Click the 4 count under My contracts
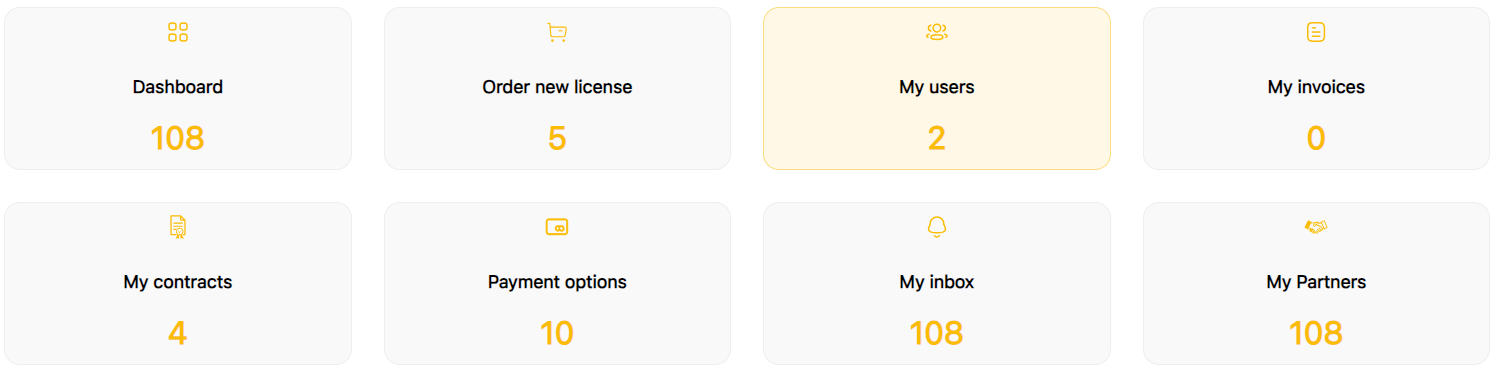 178,333
